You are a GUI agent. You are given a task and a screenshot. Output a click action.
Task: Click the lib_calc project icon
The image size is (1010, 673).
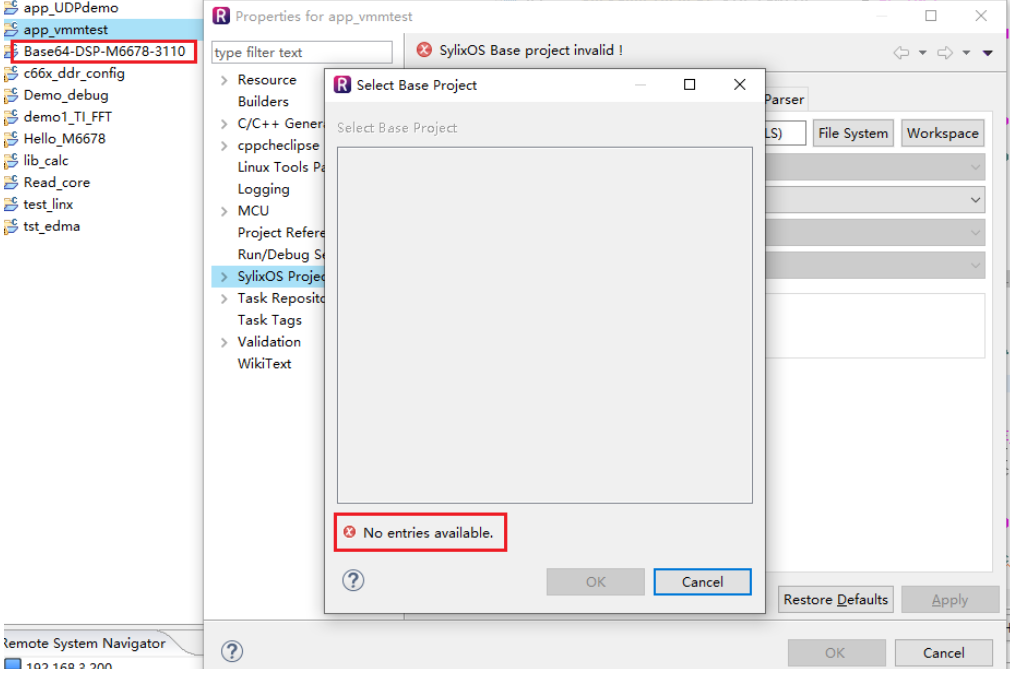11,161
